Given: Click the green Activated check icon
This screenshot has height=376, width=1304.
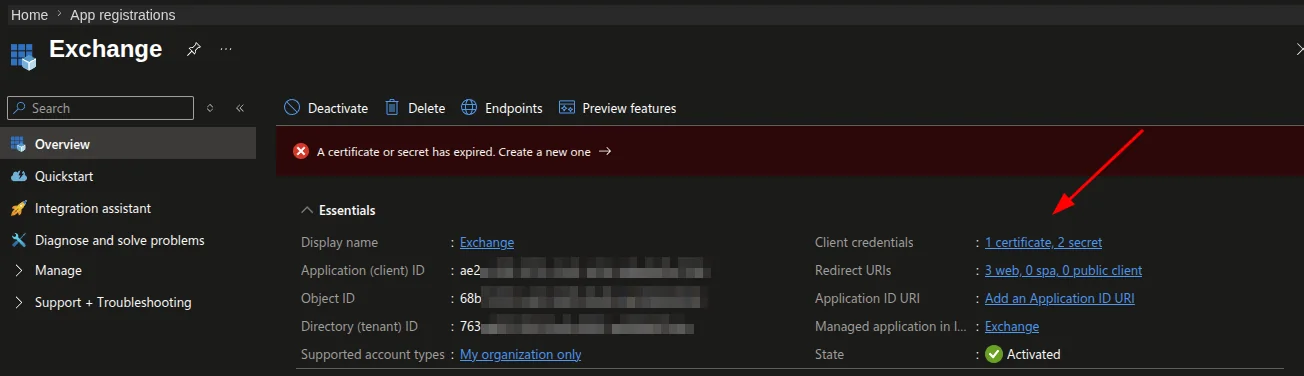Looking at the screenshot, I should point(994,354).
